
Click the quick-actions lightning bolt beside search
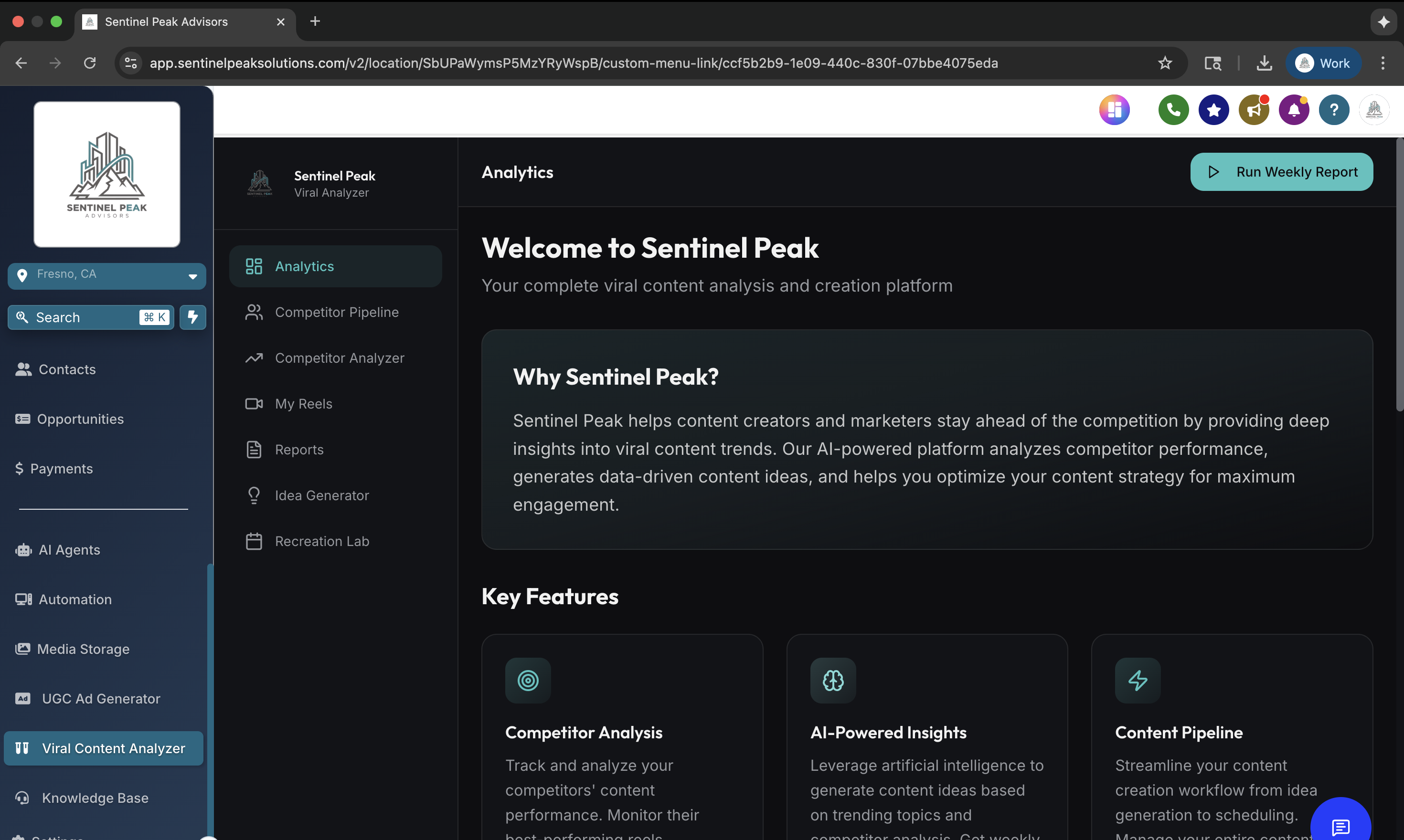192,317
